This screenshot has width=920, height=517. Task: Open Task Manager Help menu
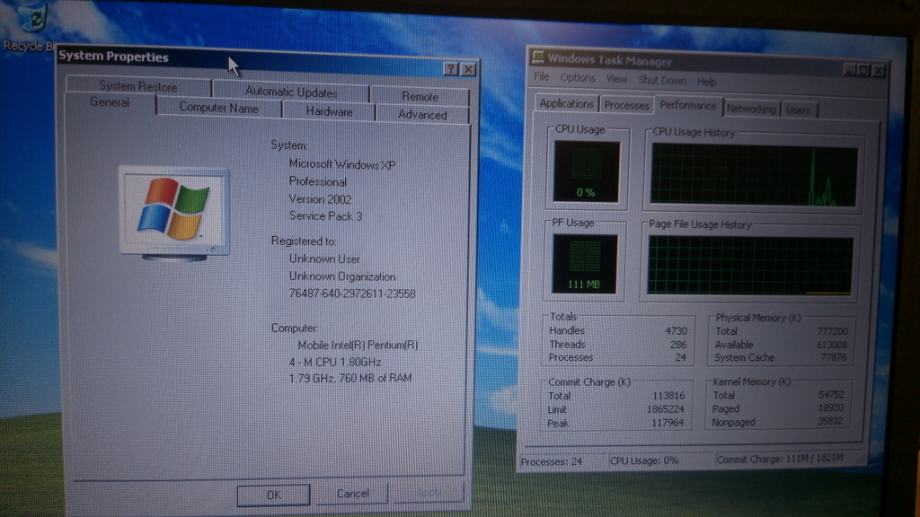point(706,82)
